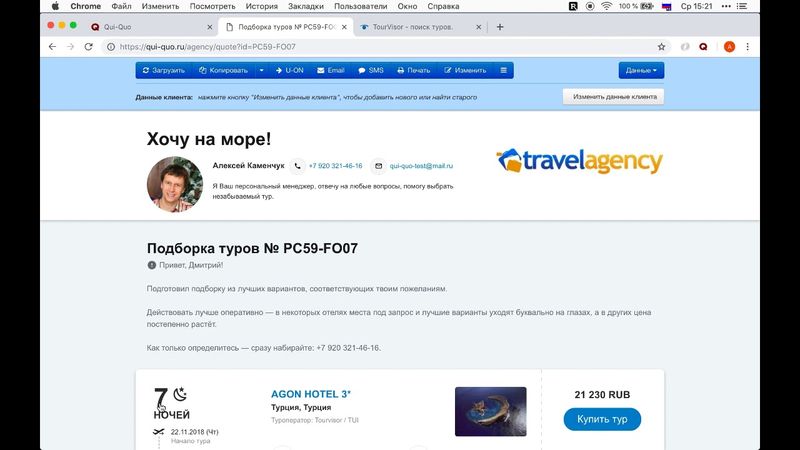Click the Копировать toolbar button
The width and height of the screenshot is (800, 450).
pos(223,70)
